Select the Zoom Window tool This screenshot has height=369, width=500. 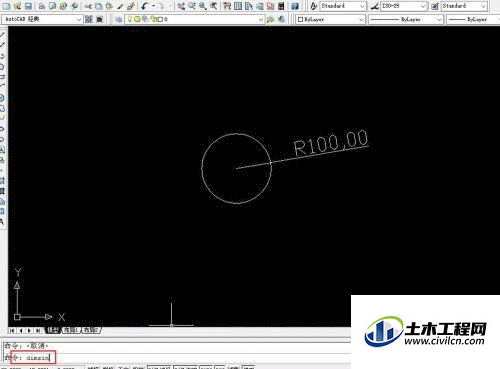tap(203, 6)
